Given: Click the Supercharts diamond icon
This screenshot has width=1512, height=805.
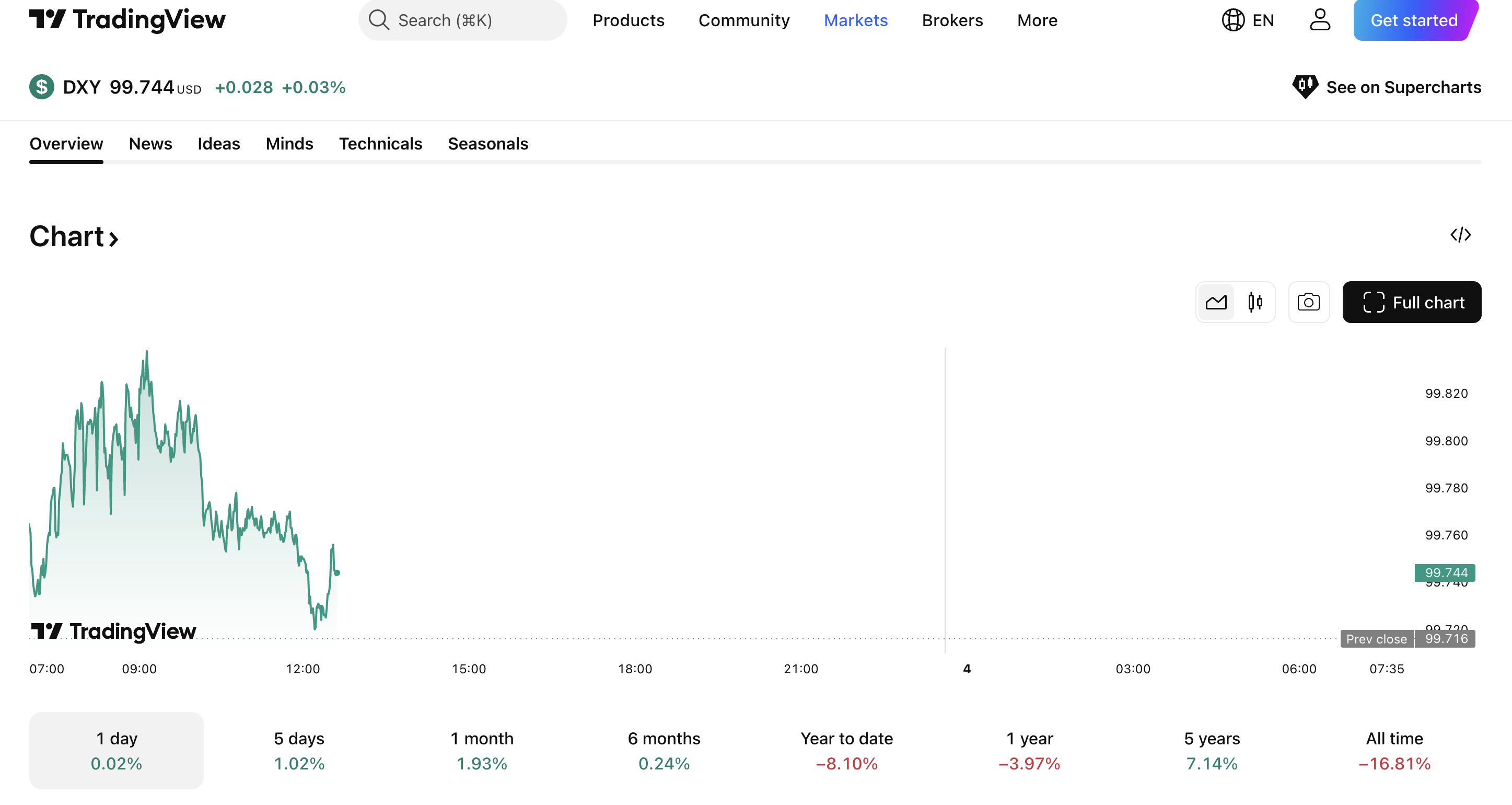Looking at the screenshot, I should [x=1305, y=87].
